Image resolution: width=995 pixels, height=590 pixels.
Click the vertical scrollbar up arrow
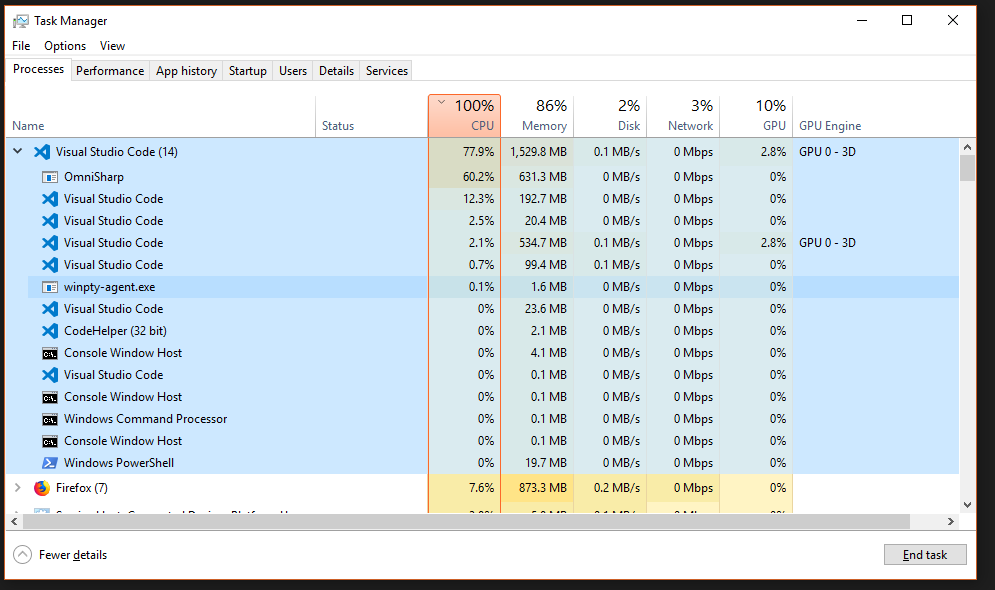(x=967, y=147)
